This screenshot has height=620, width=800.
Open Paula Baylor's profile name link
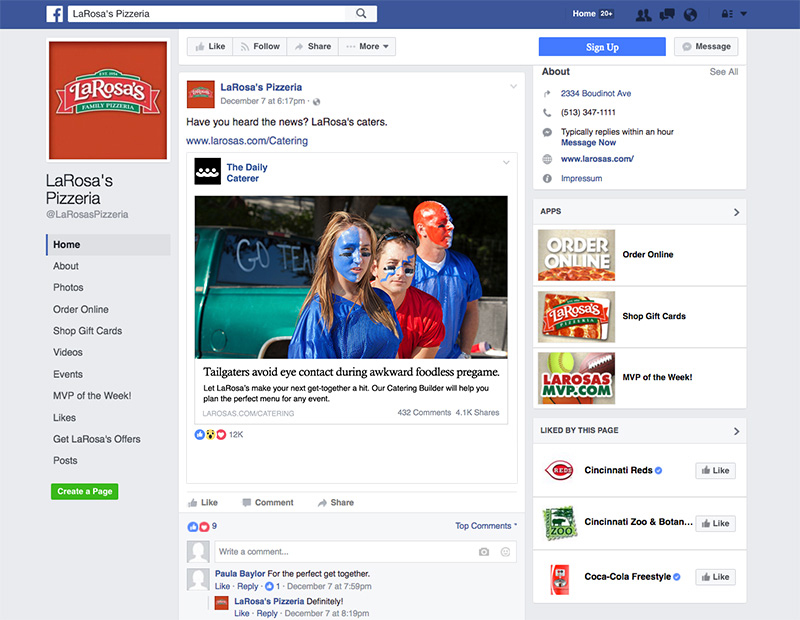[x=240, y=574]
